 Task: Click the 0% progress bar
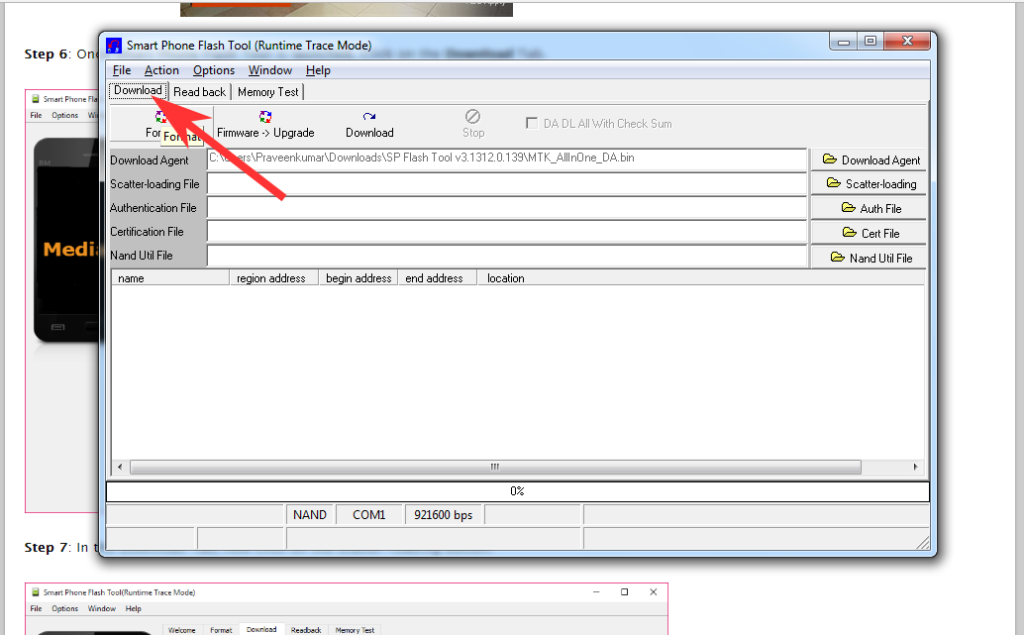[x=517, y=491]
